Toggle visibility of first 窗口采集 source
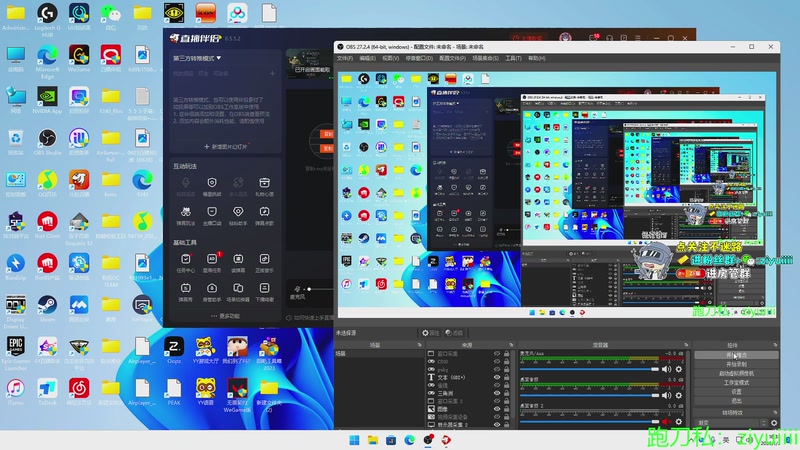 tap(497, 354)
